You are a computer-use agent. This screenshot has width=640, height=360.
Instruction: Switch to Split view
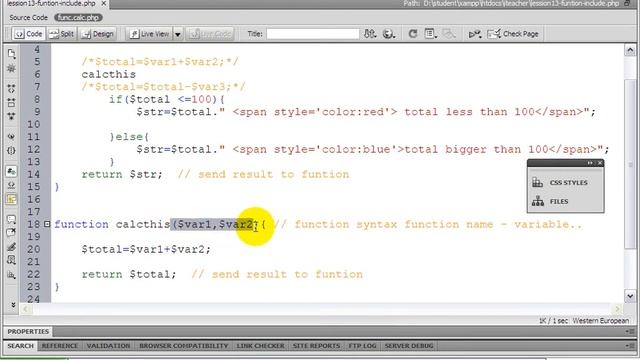click(x=62, y=34)
